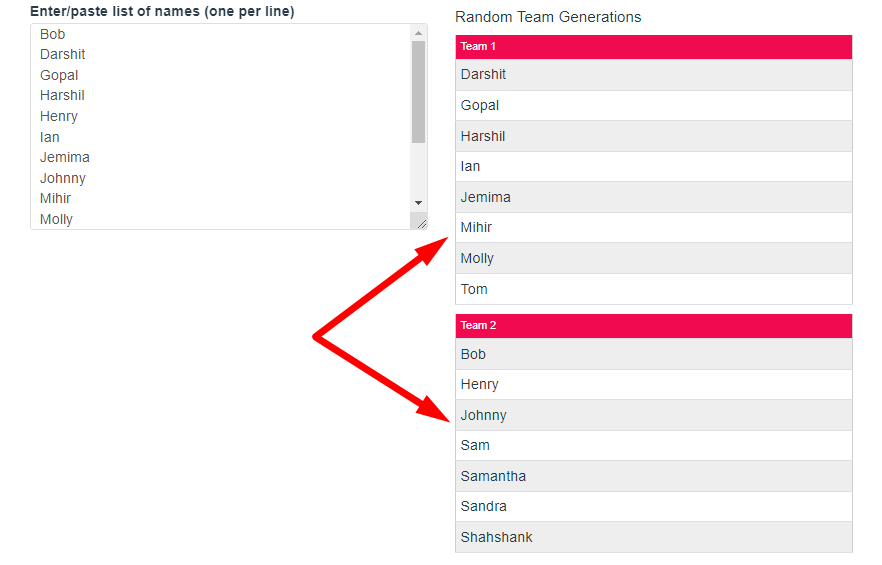882x565 pixels.
Task: Click the scrollbar down arrow in names list
Action: 418,203
